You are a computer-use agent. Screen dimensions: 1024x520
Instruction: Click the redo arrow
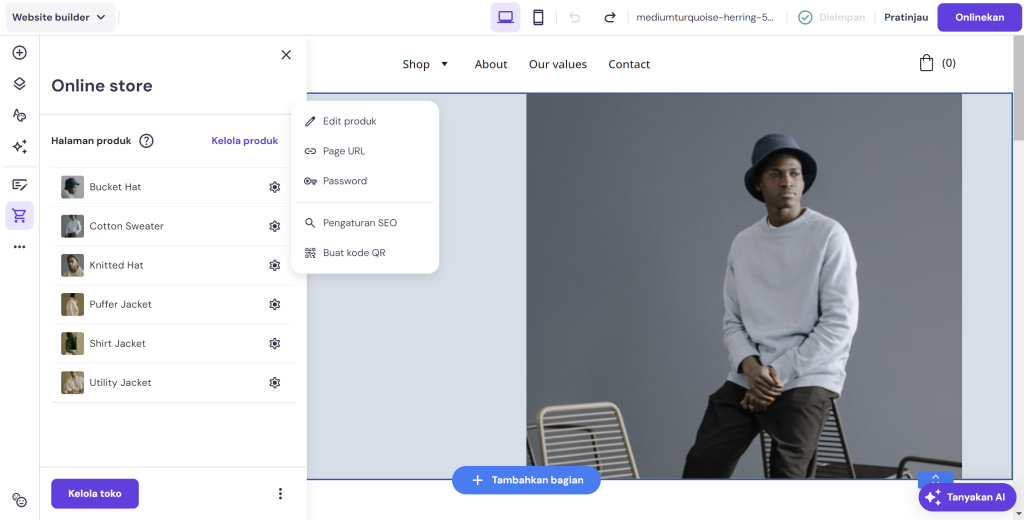(610, 18)
